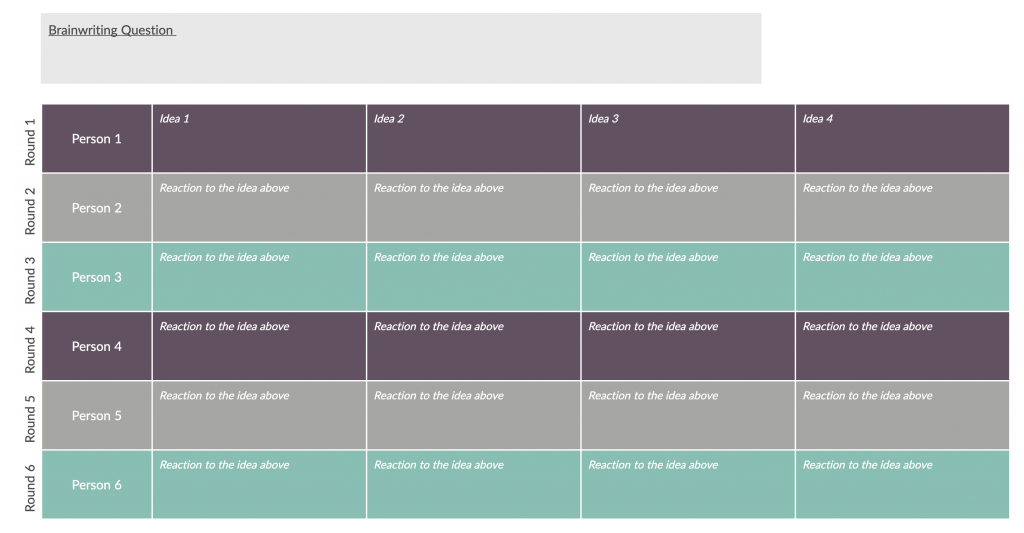Click the Person 4 row header
The image size is (1024, 533).
click(x=97, y=346)
